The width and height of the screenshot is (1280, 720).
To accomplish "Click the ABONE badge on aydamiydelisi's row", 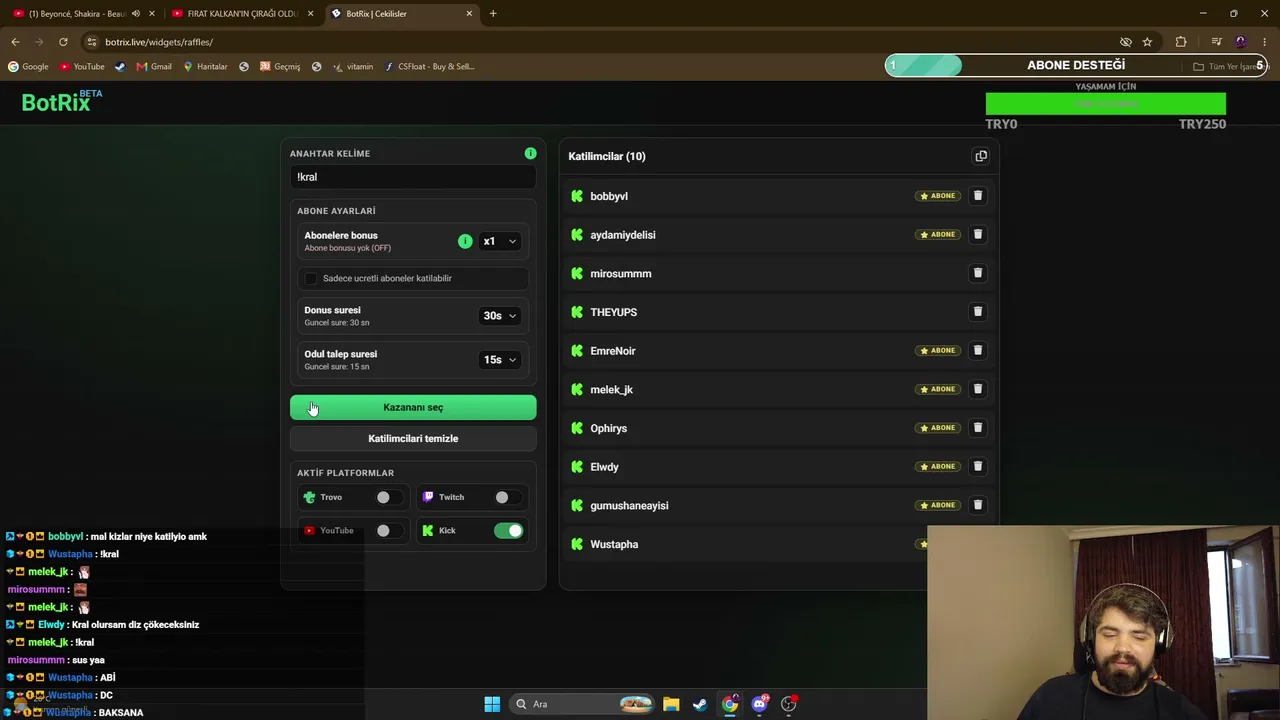I will (x=938, y=235).
